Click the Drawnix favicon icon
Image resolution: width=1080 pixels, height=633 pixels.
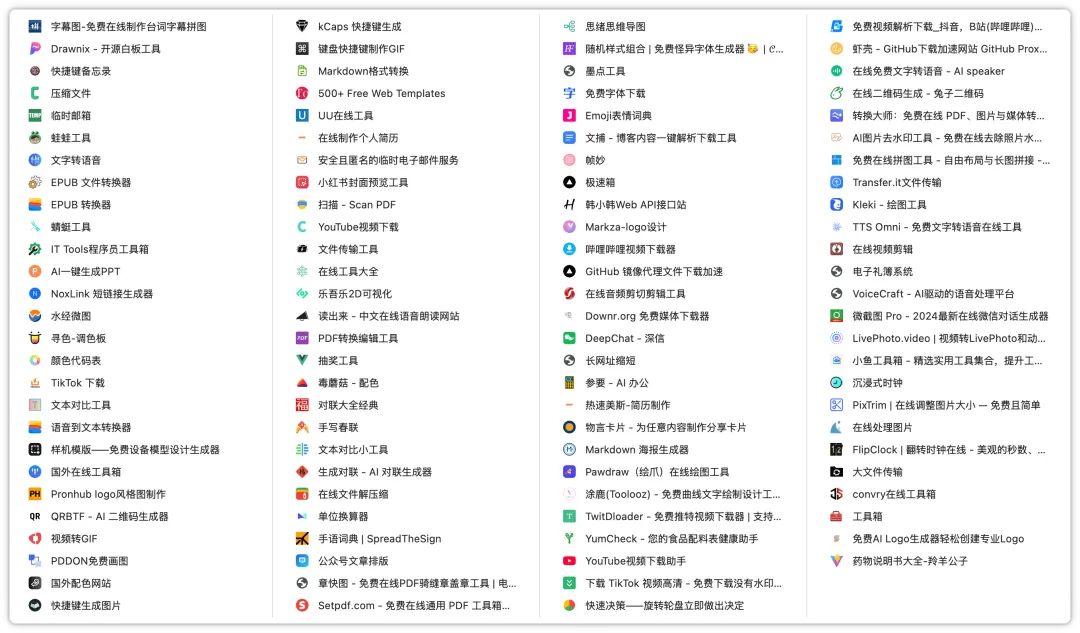point(35,49)
